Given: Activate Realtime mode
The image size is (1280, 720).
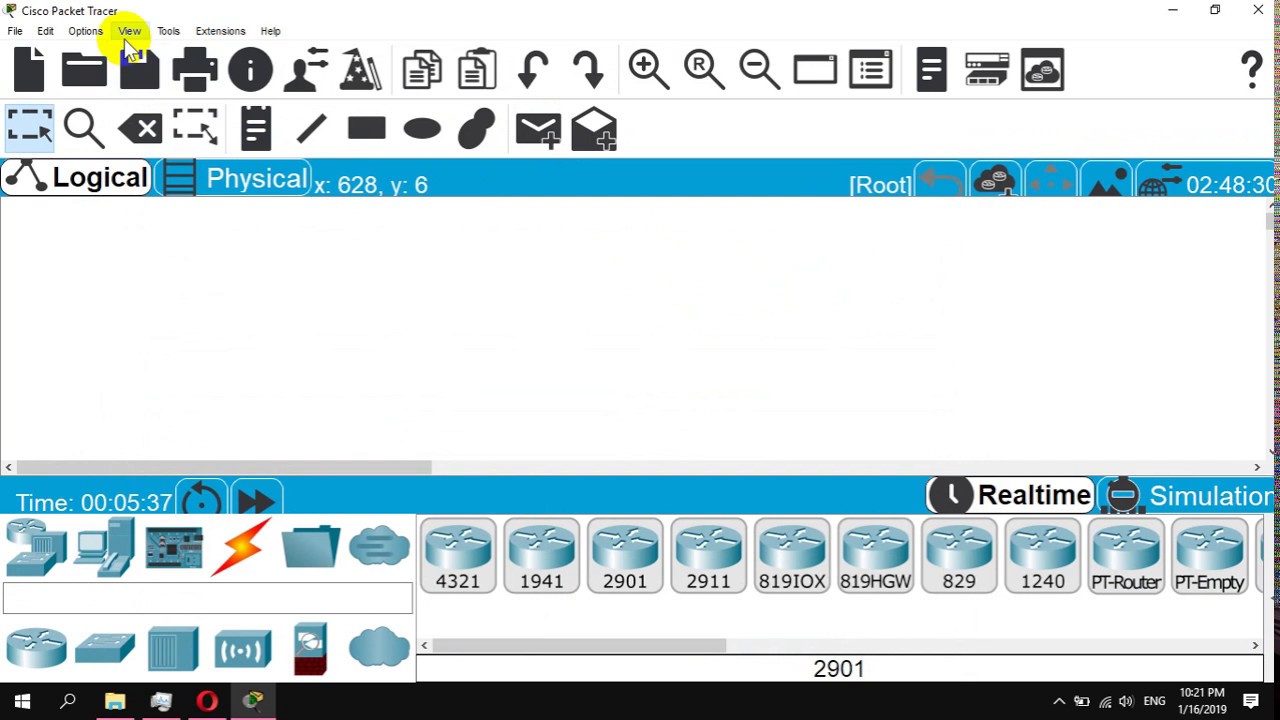Looking at the screenshot, I should coord(1010,495).
